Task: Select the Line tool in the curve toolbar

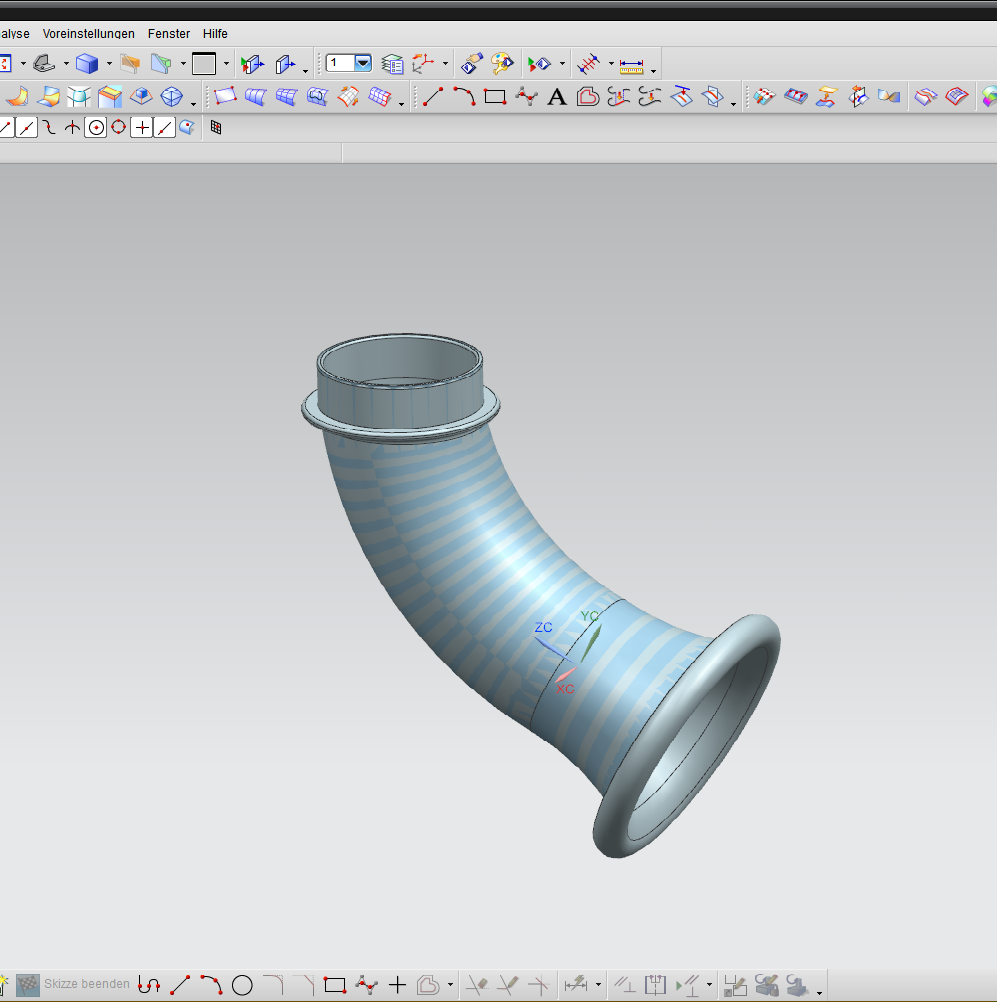Action: 433,97
